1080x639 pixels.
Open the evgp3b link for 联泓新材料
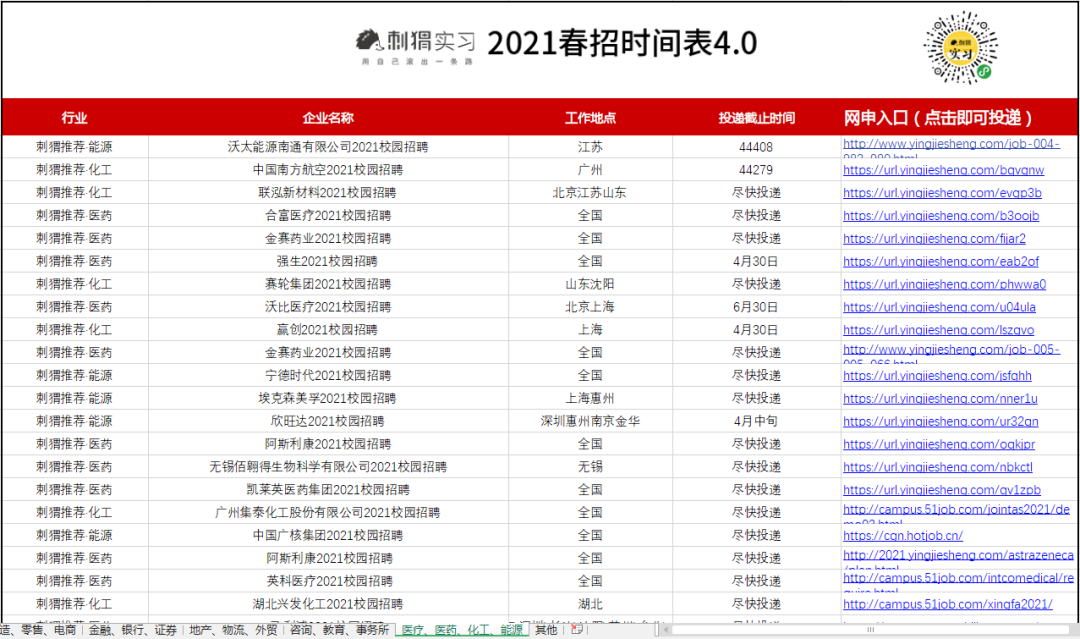[x=942, y=193]
